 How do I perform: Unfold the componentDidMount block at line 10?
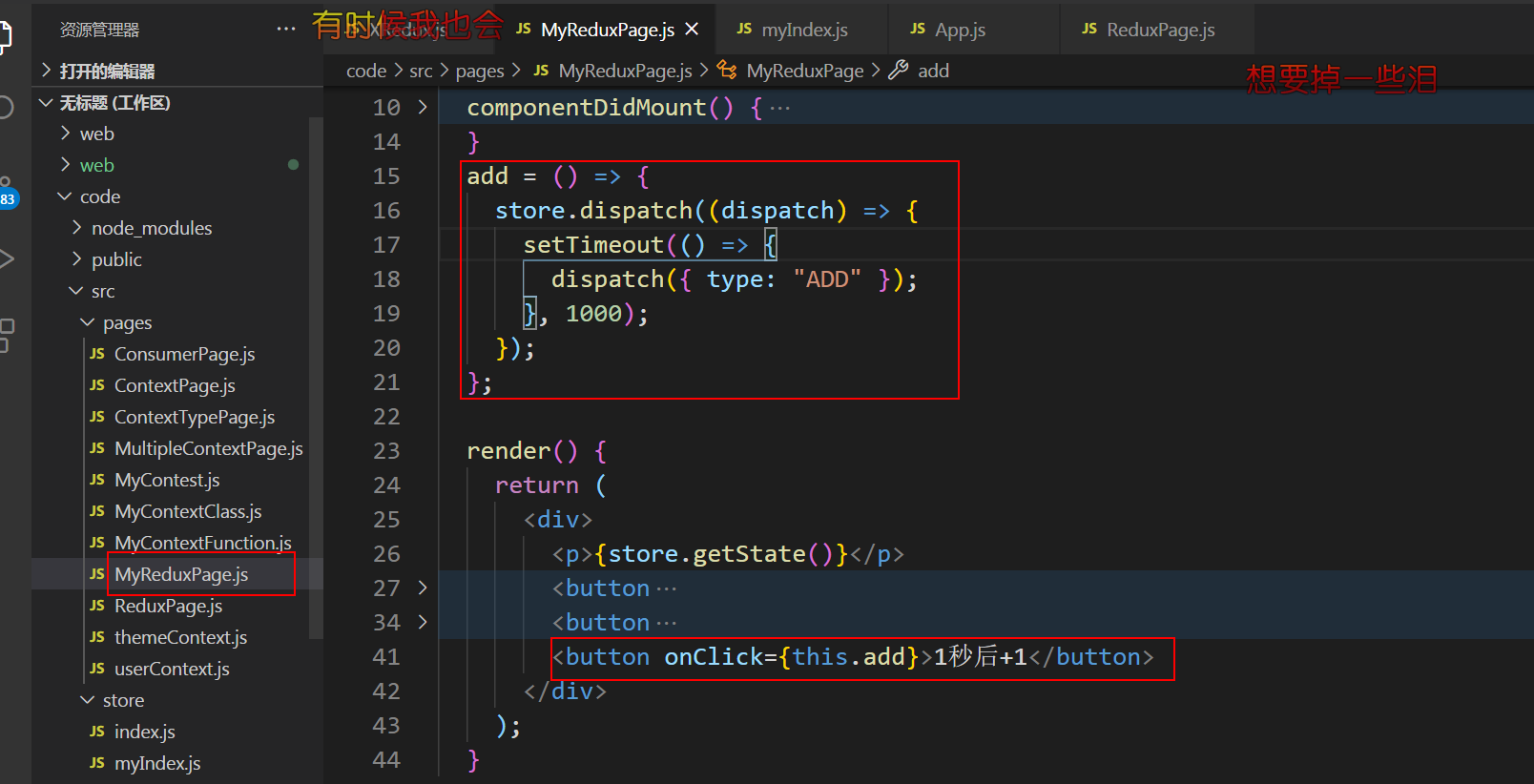pyautogui.click(x=423, y=108)
